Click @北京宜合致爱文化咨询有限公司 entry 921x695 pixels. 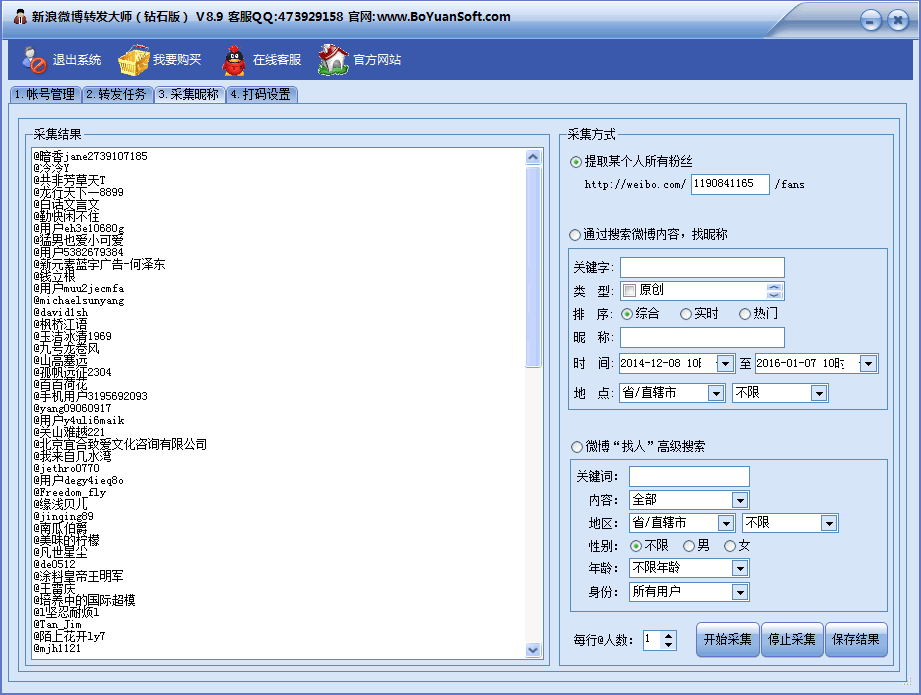(x=120, y=445)
